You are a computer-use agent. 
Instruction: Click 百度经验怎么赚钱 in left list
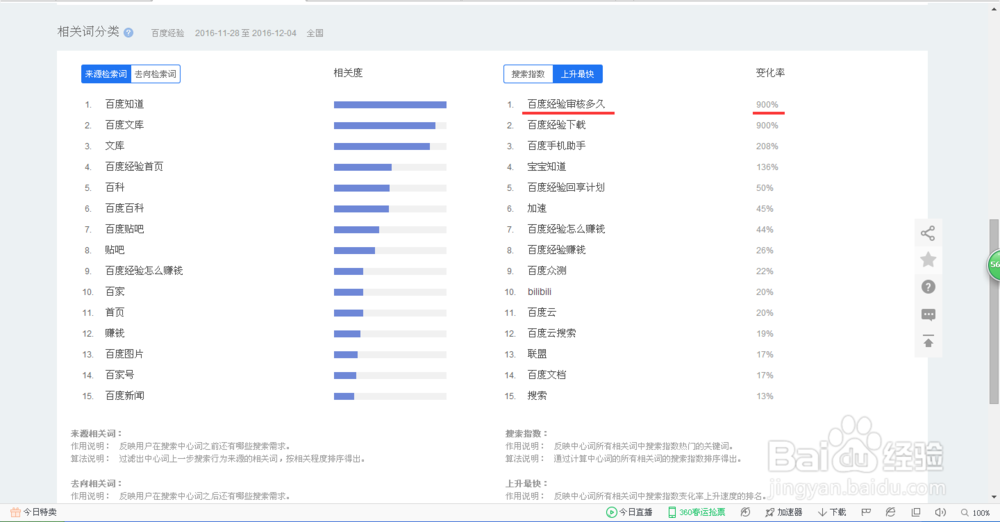click(x=143, y=271)
